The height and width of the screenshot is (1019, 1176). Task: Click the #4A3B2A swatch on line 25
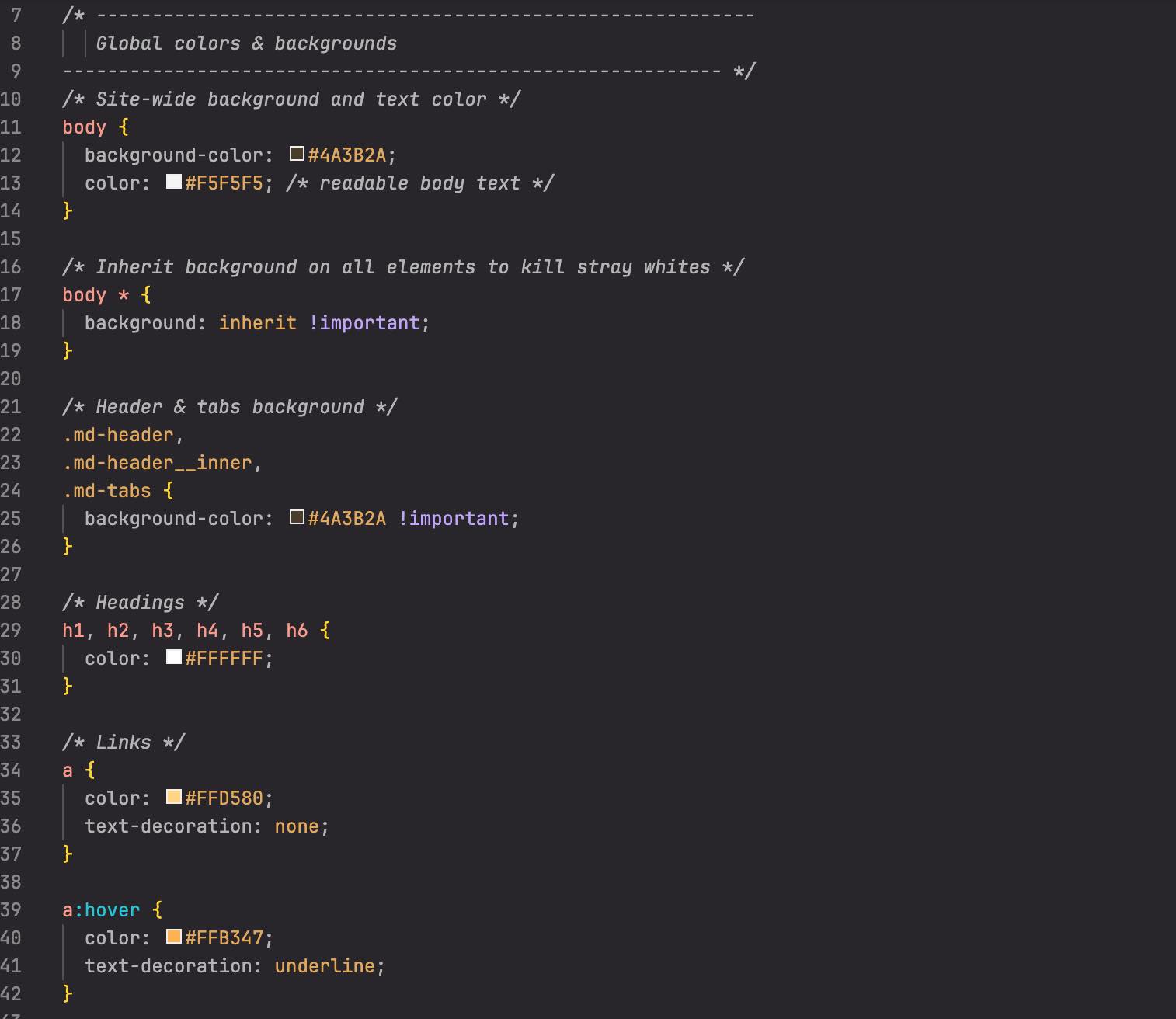[297, 517]
